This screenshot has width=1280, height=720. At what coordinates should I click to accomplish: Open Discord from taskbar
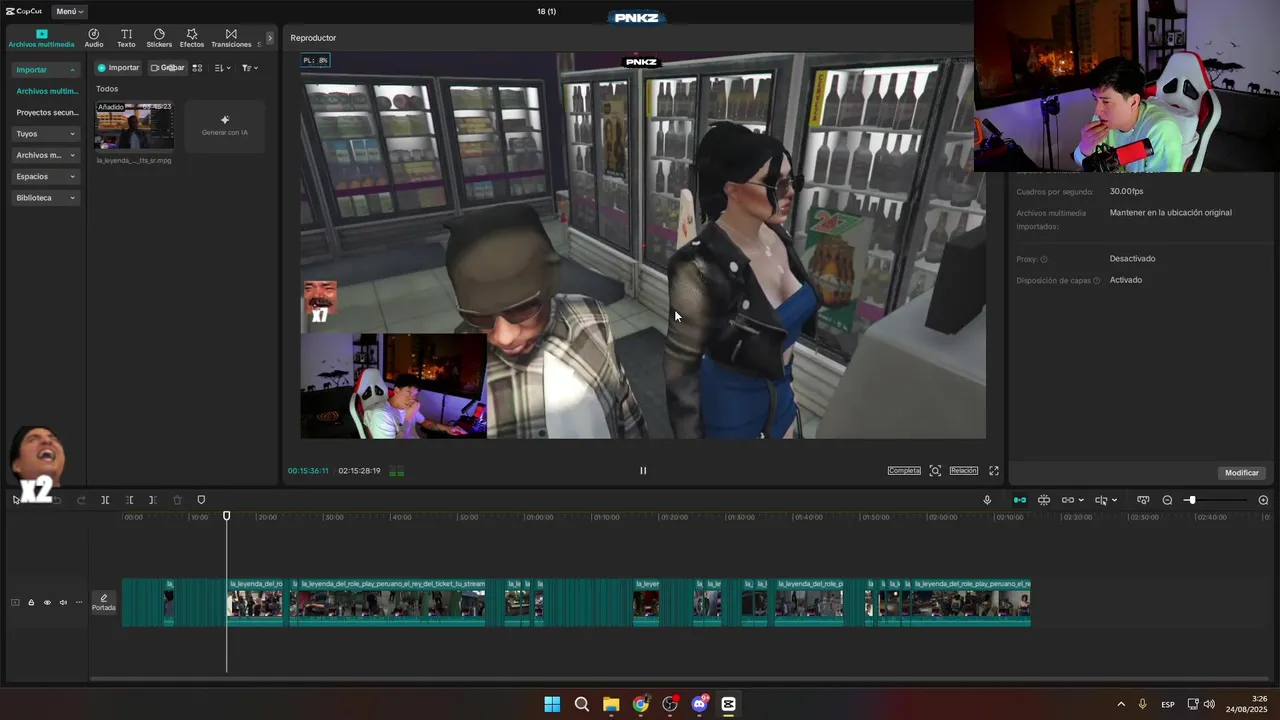pyautogui.click(x=699, y=704)
